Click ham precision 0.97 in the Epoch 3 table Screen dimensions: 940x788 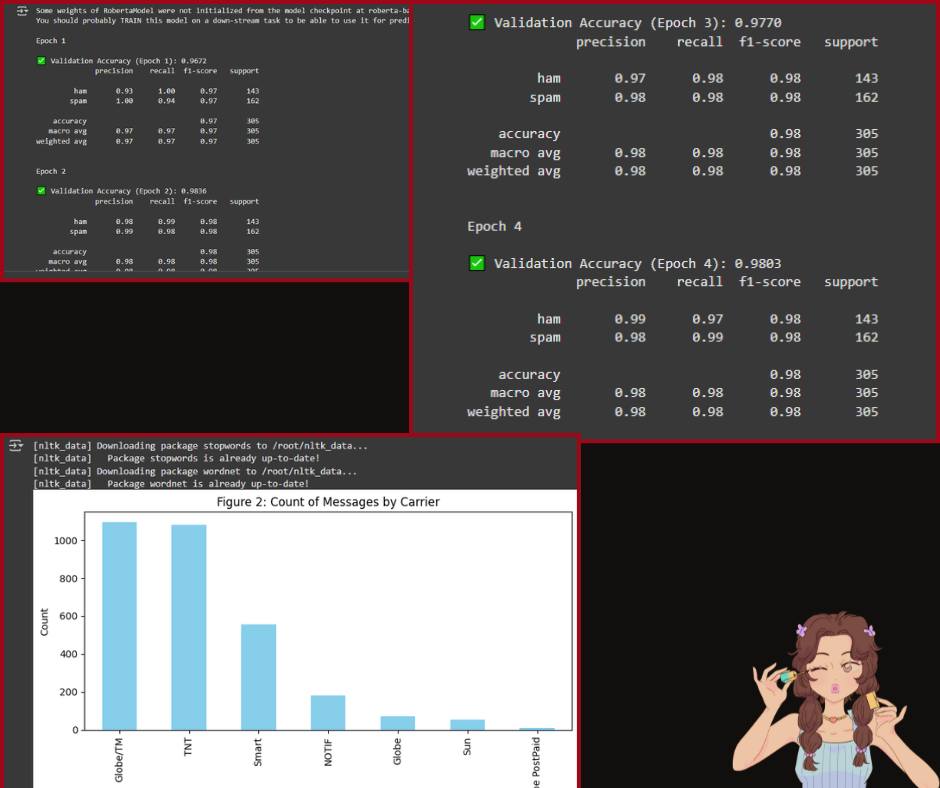click(630, 79)
